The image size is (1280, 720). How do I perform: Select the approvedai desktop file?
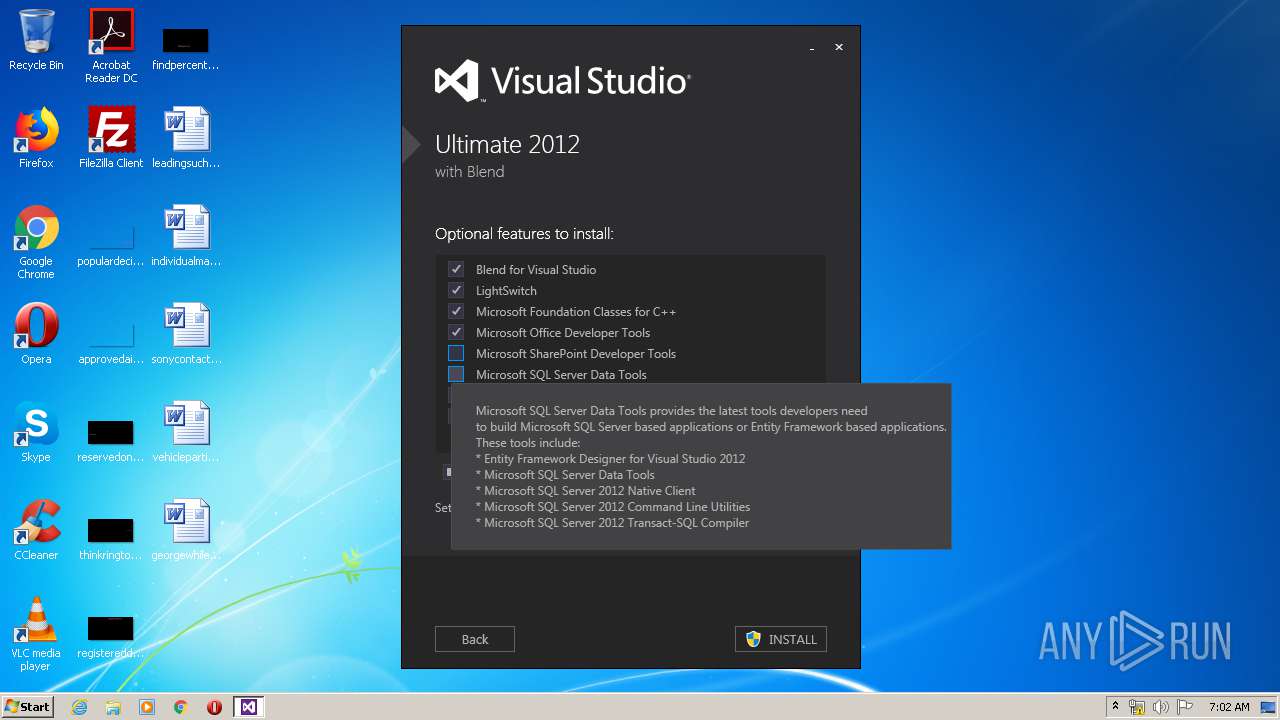pyautogui.click(x=111, y=341)
